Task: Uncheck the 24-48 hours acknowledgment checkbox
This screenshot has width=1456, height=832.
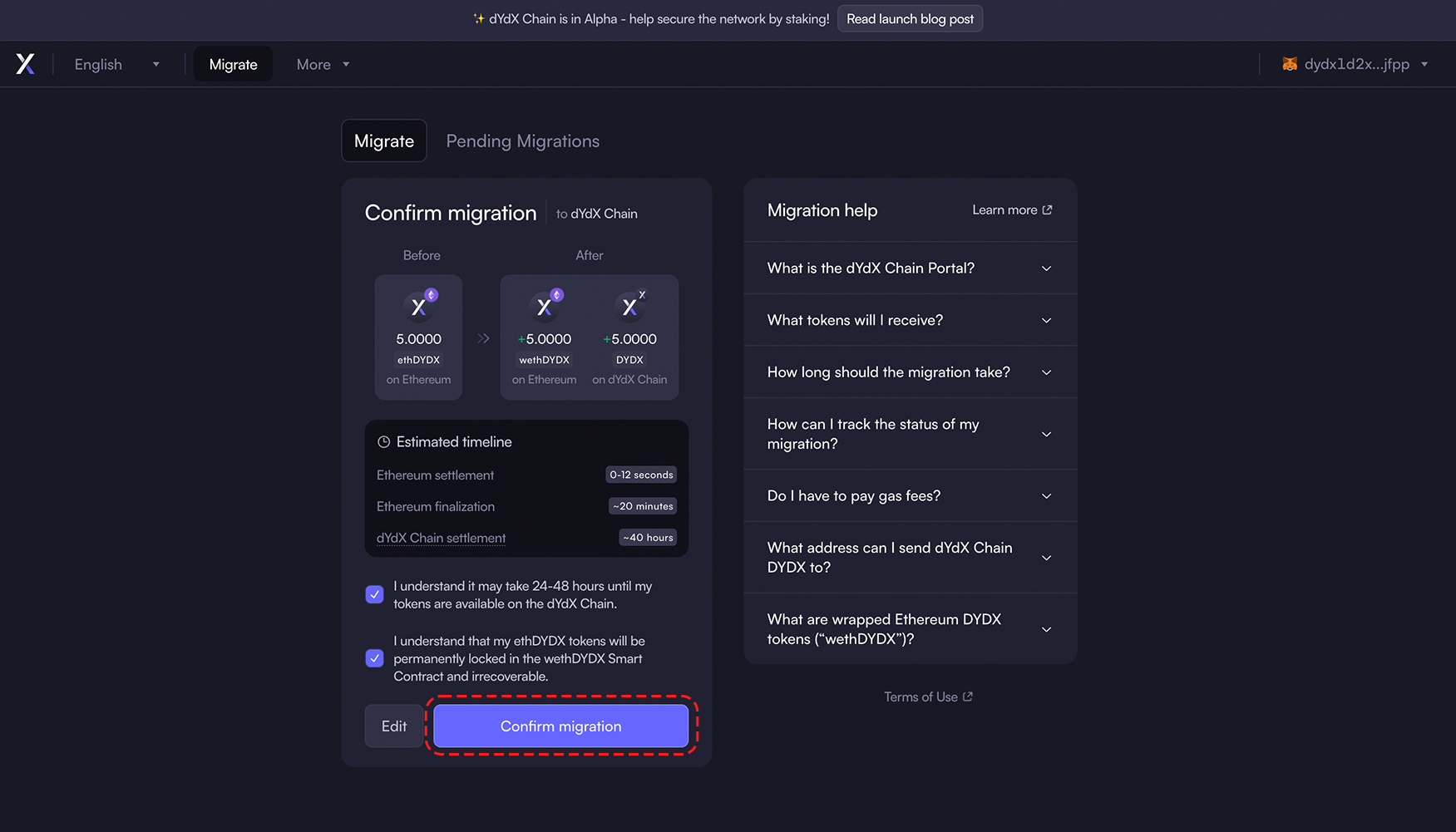Action: pos(374,595)
